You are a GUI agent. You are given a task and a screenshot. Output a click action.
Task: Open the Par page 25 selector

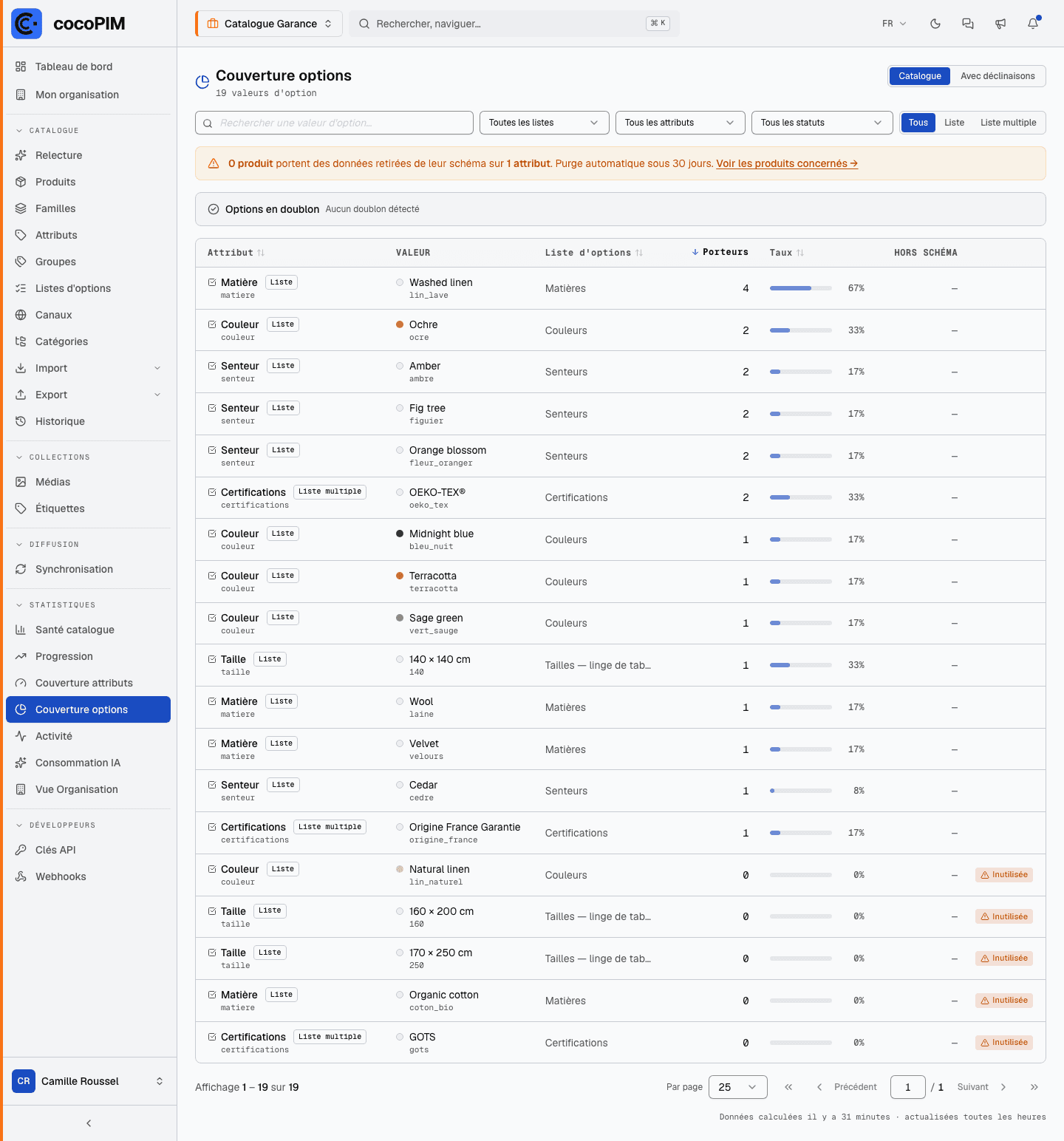point(737,1087)
